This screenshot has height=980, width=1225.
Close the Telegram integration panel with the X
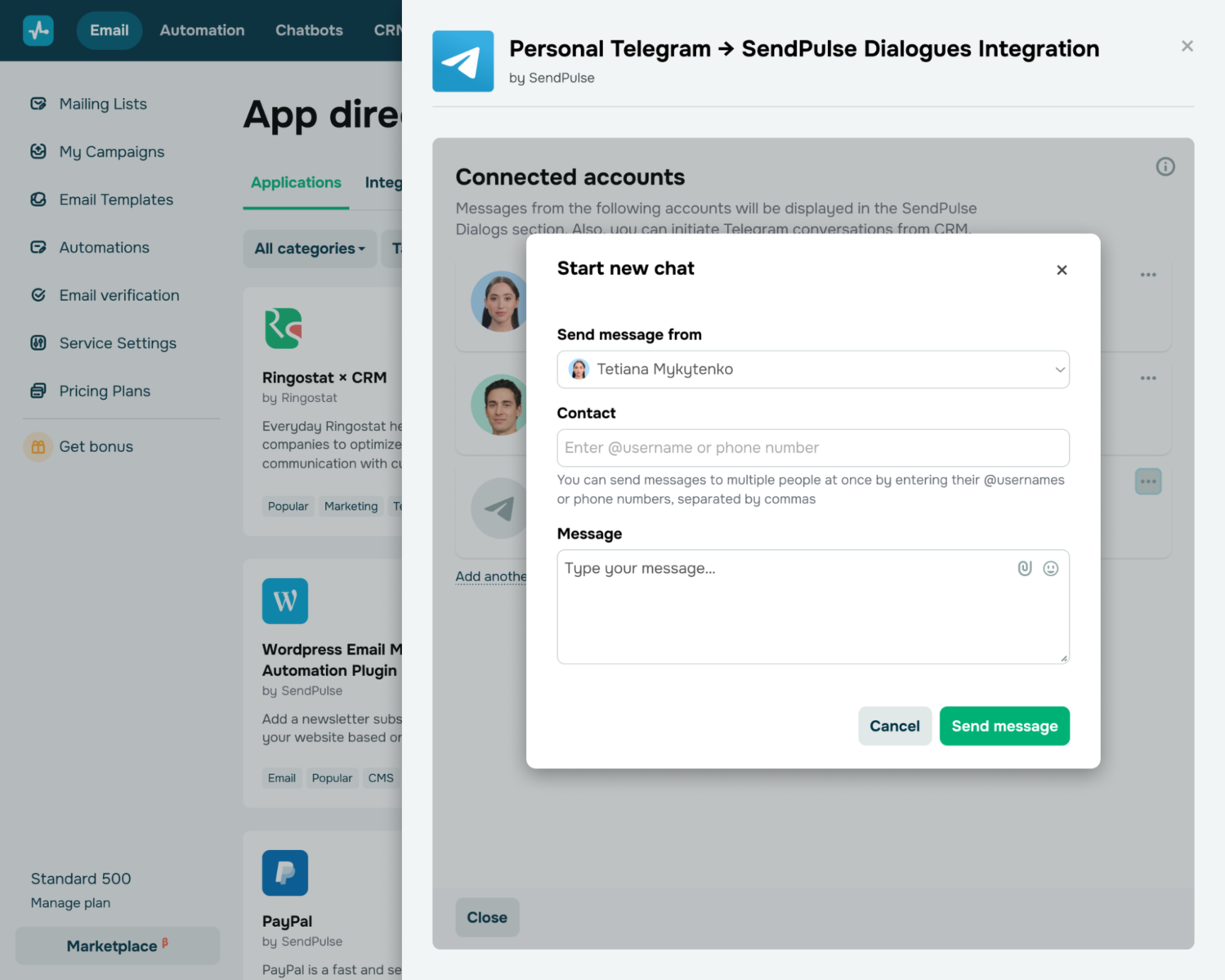[x=1187, y=46]
